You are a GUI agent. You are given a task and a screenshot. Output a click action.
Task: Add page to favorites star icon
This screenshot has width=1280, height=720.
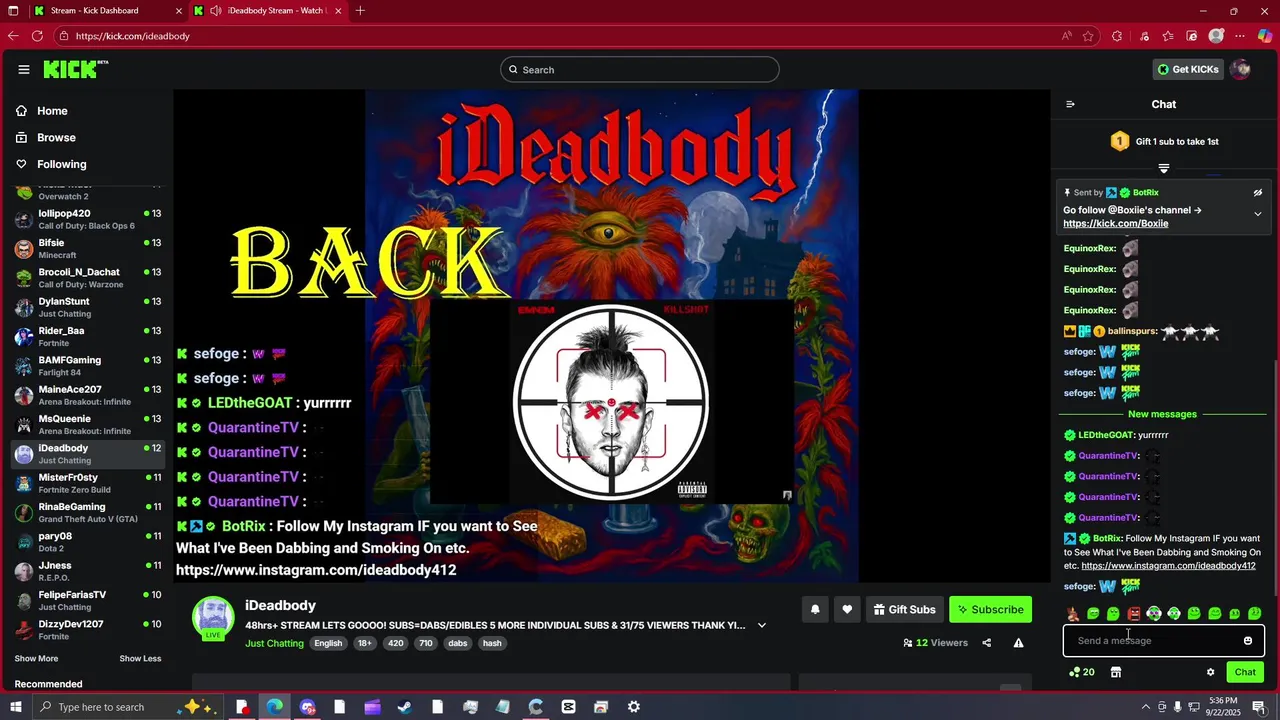[x=1088, y=36]
